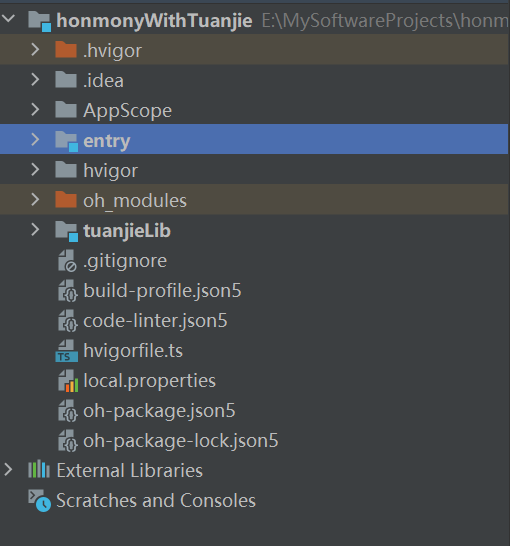
Task: Select the .idea label
Action: (x=103, y=81)
